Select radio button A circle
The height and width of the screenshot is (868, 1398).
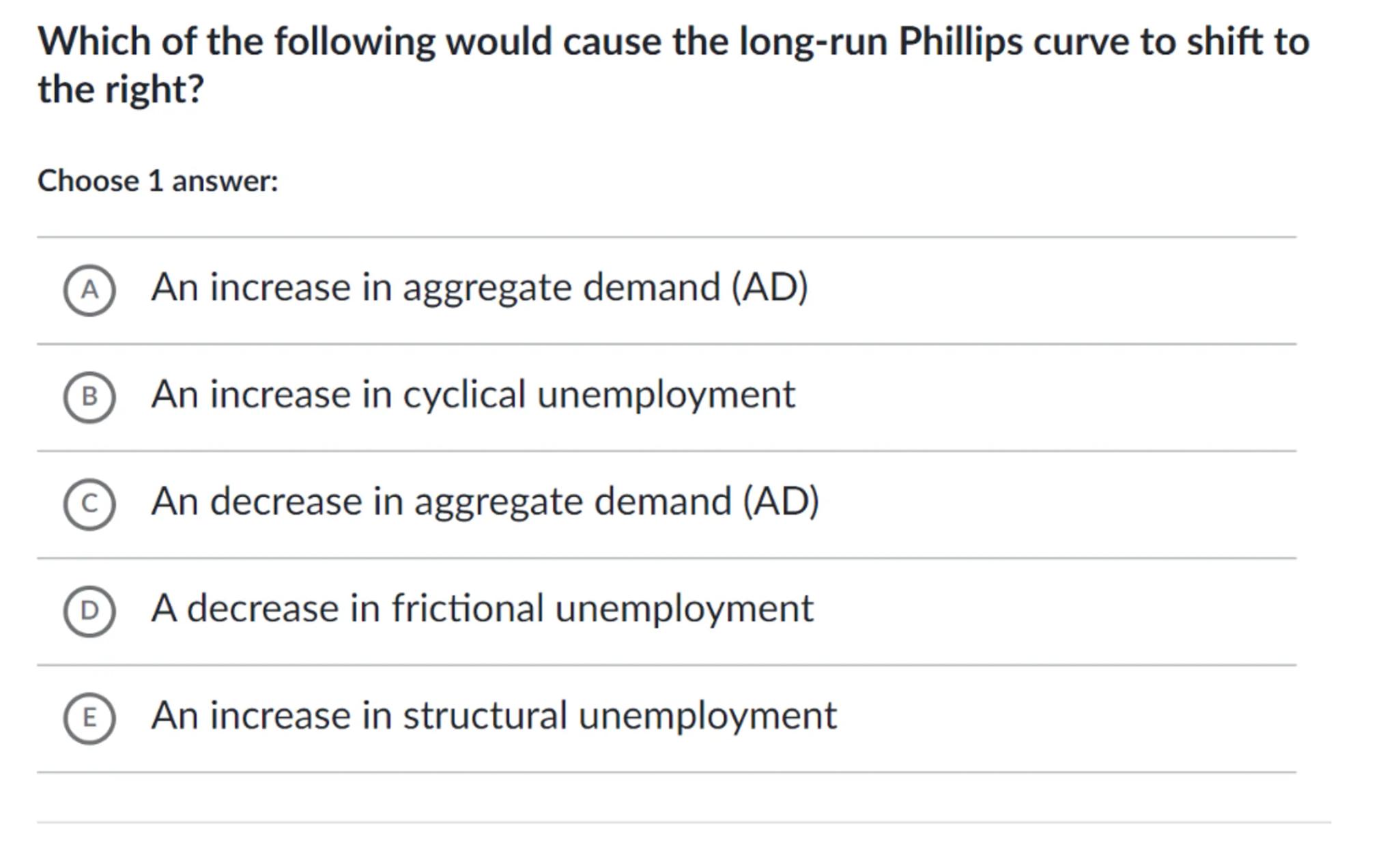[x=89, y=291]
